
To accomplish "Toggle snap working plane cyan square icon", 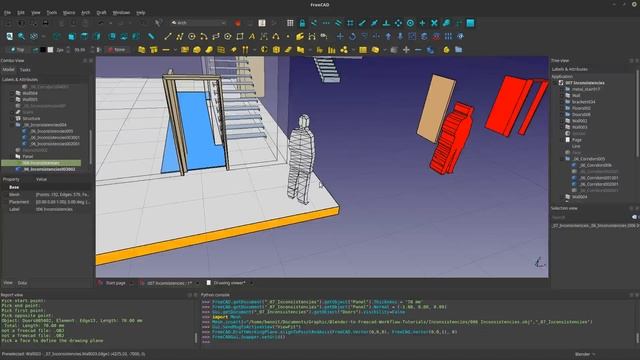I will [471, 23].
